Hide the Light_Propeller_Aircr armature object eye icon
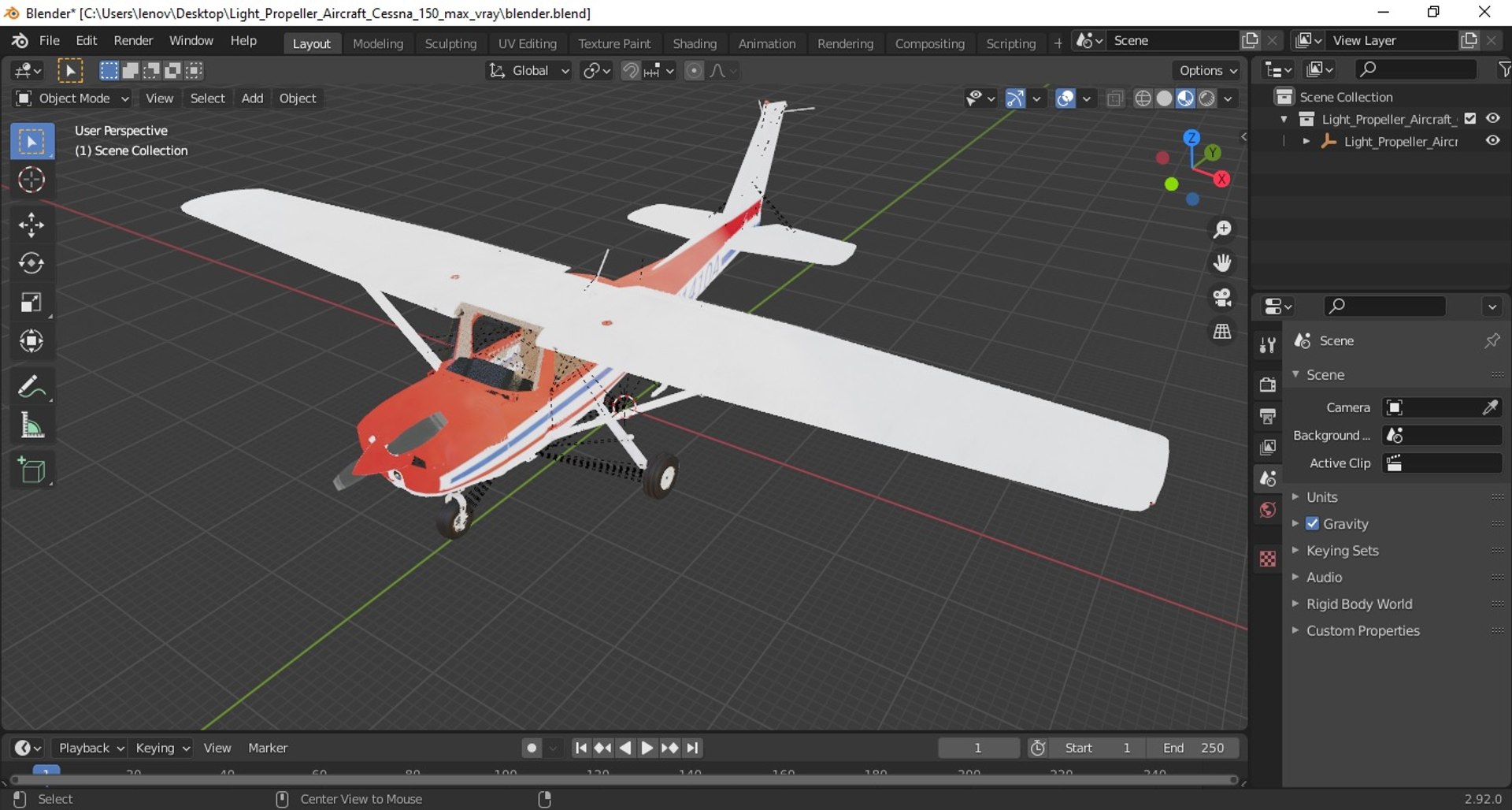 click(x=1493, y=141)
